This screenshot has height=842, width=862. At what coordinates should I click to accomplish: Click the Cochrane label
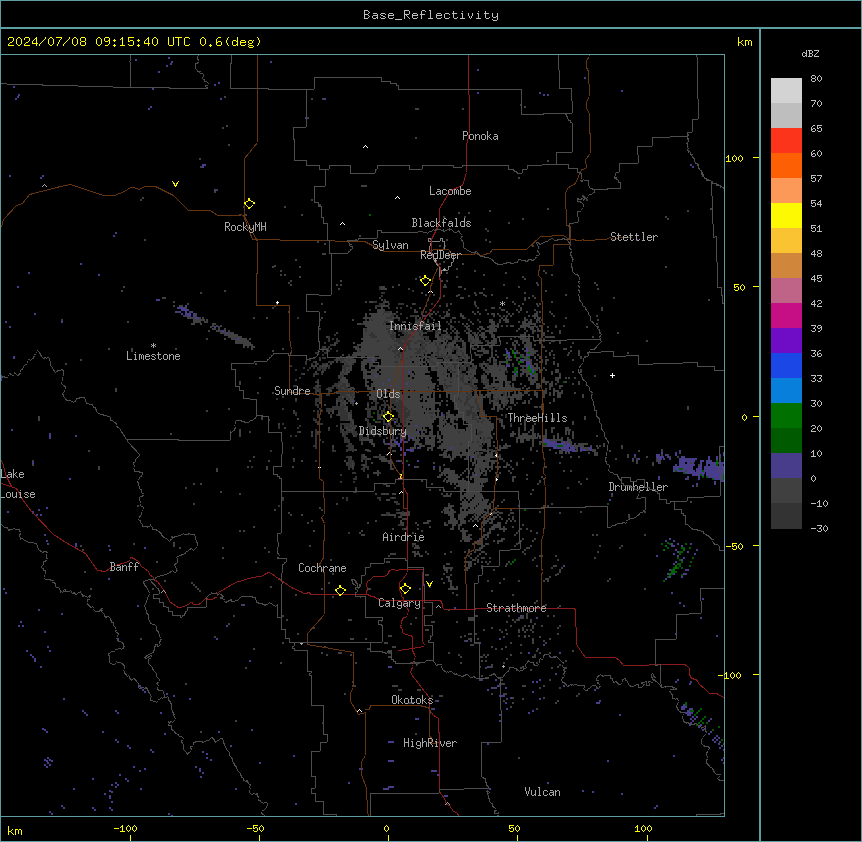click(x=322, y=568)
